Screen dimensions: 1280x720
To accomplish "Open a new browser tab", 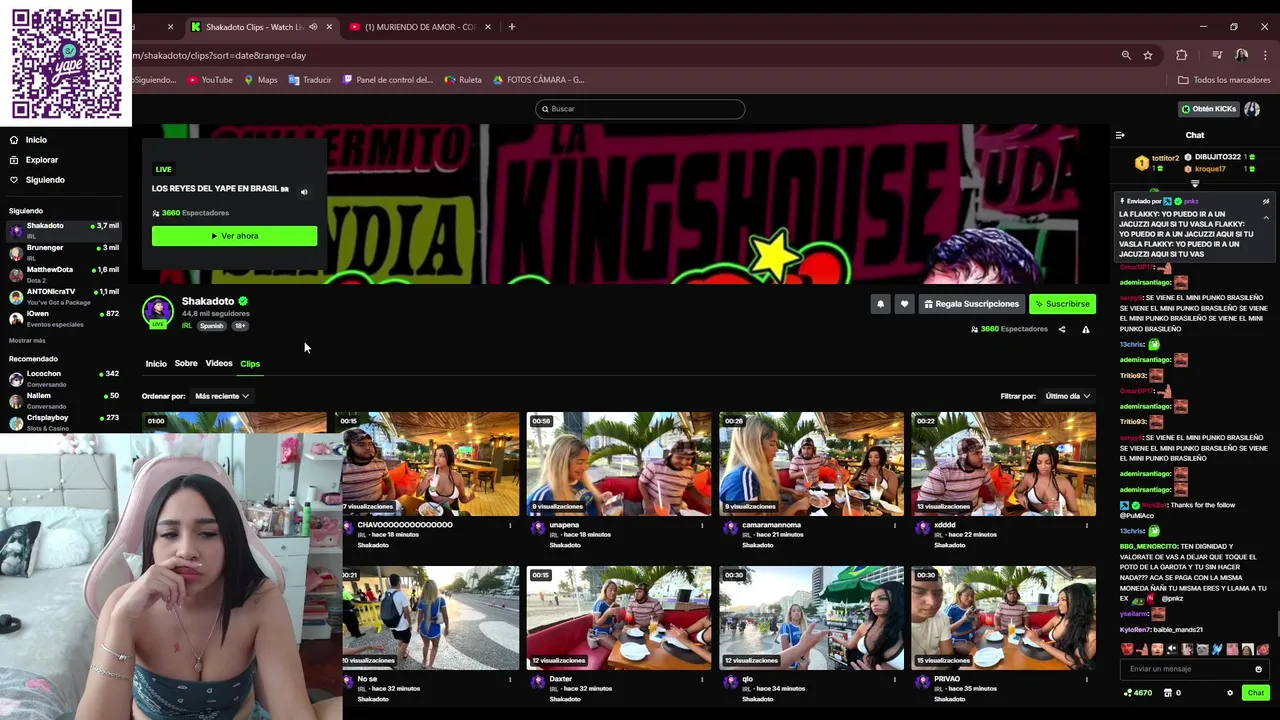I will tap(512, 27).
